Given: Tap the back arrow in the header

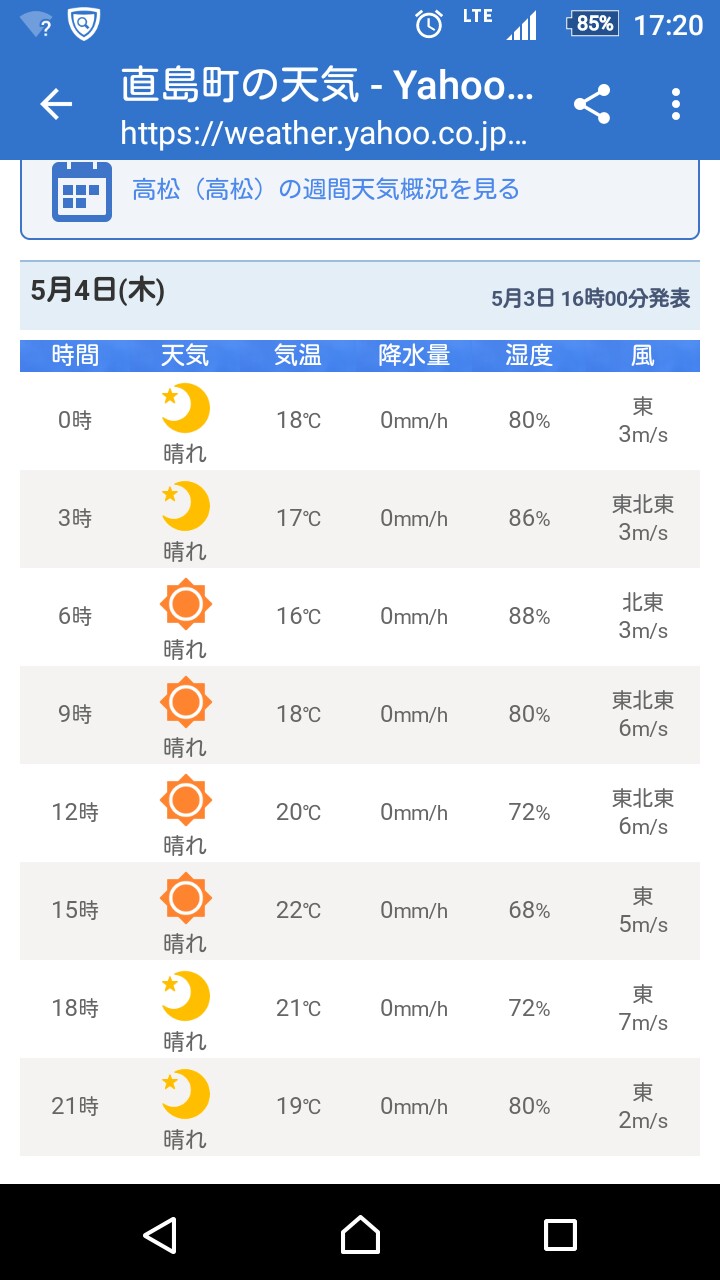Looking at the screenshot, I should (56, 104).
